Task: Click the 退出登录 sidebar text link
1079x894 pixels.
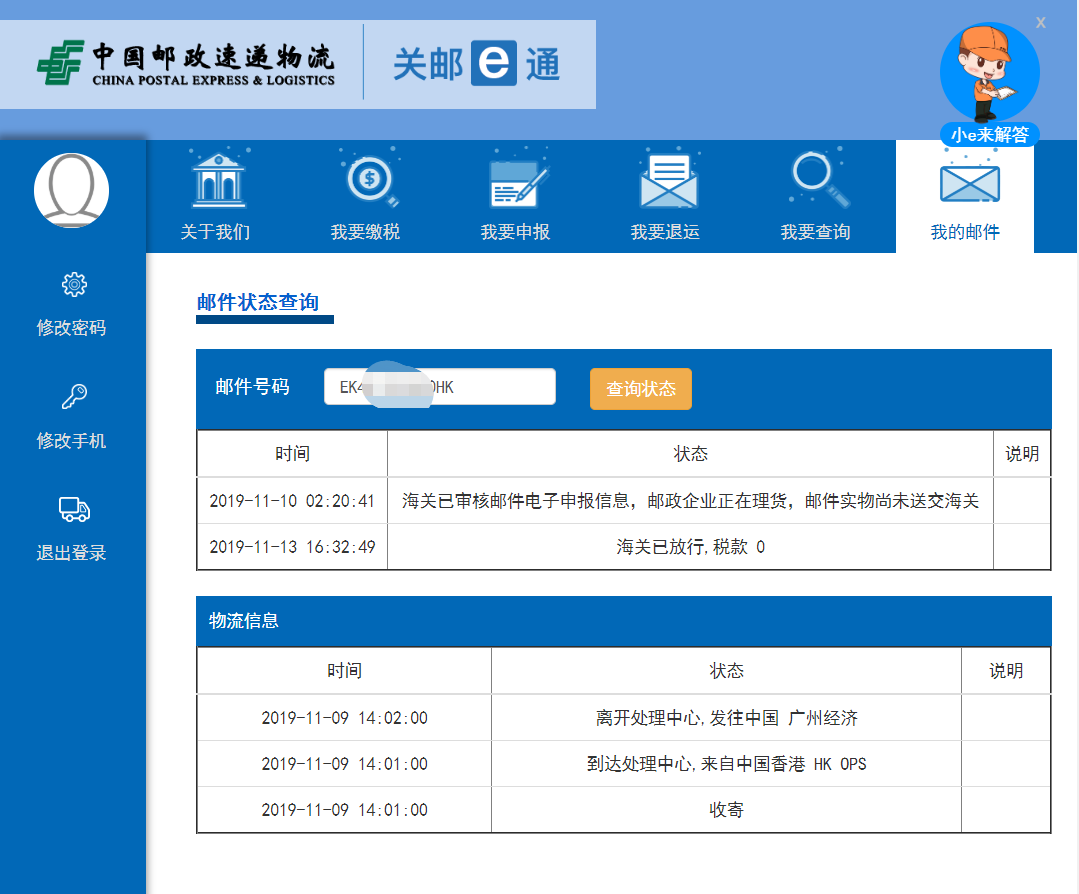Action: (x=71, y=553)
